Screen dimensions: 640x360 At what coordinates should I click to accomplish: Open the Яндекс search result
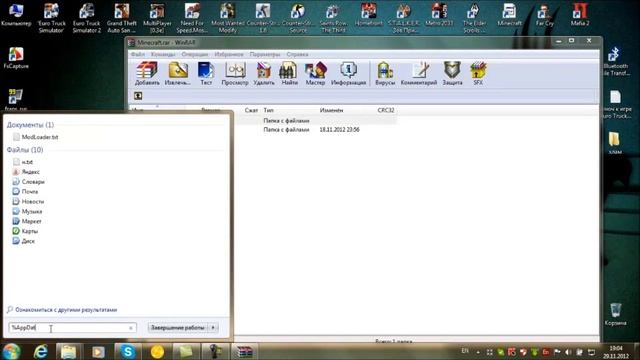pos(26,172)
